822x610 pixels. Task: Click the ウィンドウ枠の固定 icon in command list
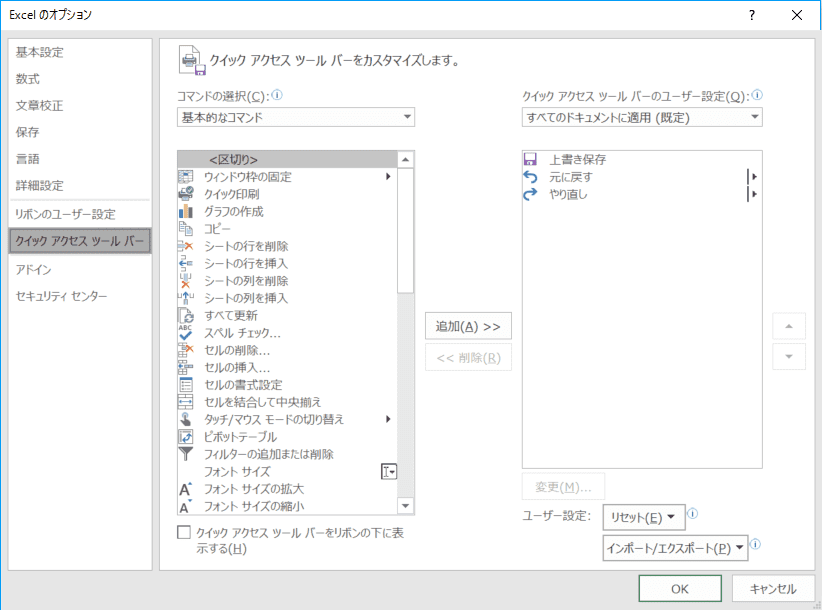[x=186, y=177]
